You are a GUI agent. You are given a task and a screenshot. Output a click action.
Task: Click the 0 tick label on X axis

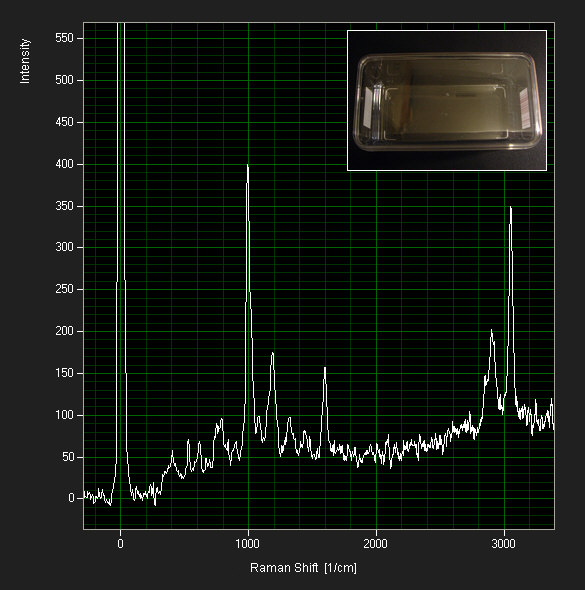click(x=120, y=544)
